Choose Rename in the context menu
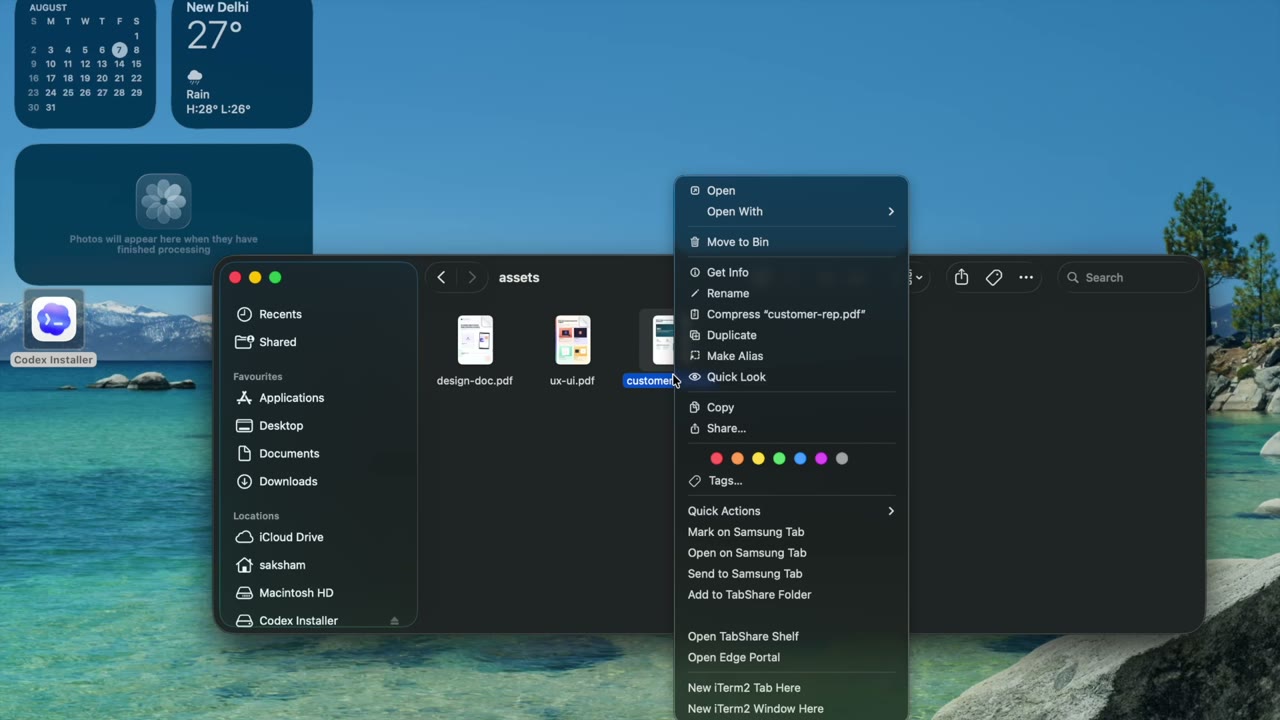This screenshot has height=720, width=1280. 791,294
